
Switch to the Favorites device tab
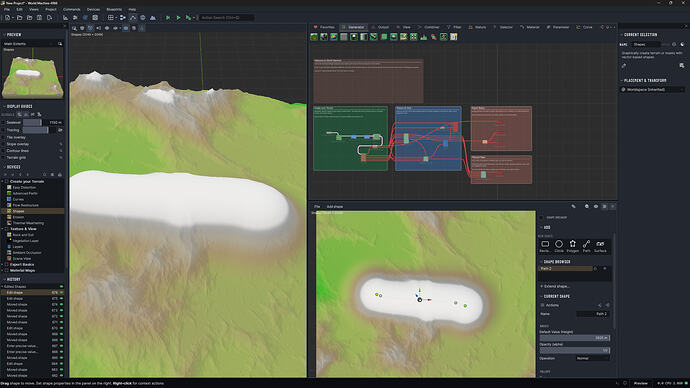point(324,27)
